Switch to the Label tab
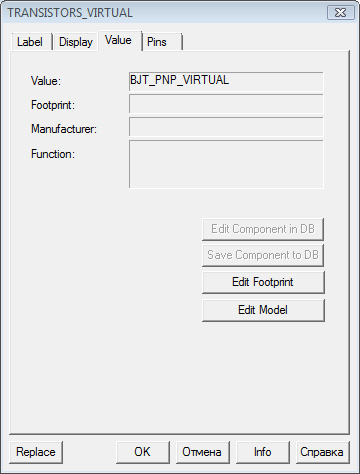Screen dimensions: 360x474 pyautogui.click(x=31, y=42)
